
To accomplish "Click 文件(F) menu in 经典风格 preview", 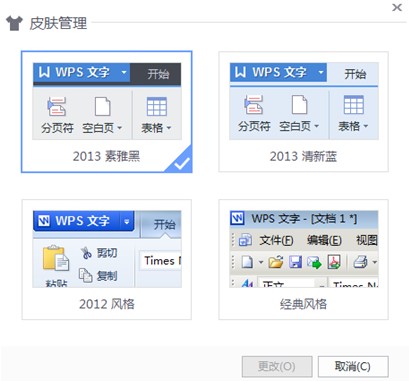I will [x=276, y=240].
